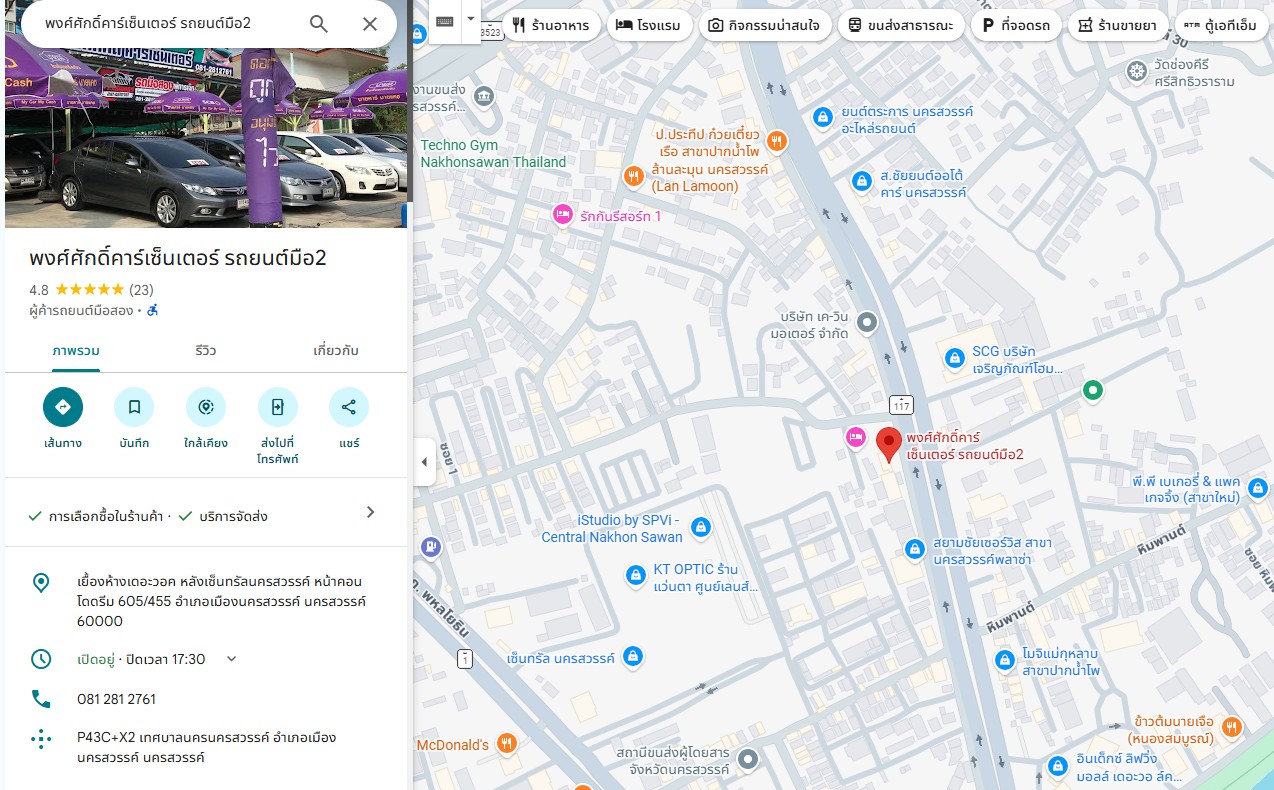Select the ขนส่งสาธารณะ filter chip
This screenshot has width=1274, height=790.
click(x=901, y=25)
